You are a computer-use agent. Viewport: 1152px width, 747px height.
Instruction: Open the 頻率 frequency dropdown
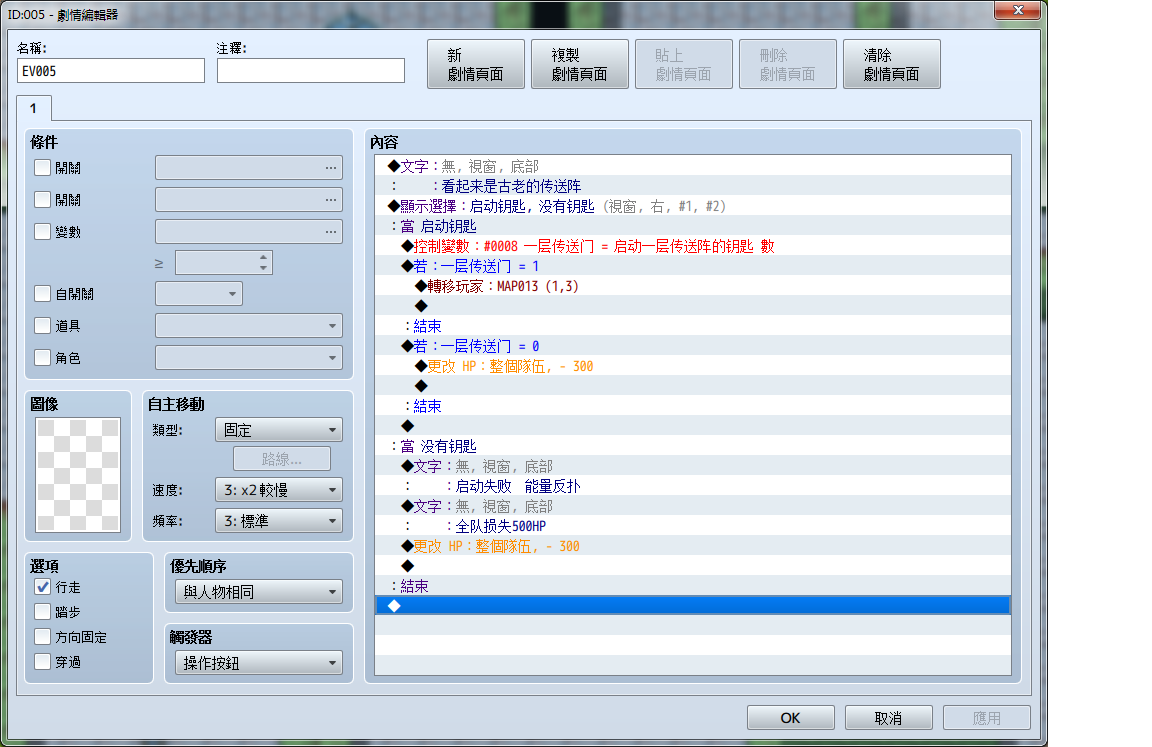(x=279, y=521)
